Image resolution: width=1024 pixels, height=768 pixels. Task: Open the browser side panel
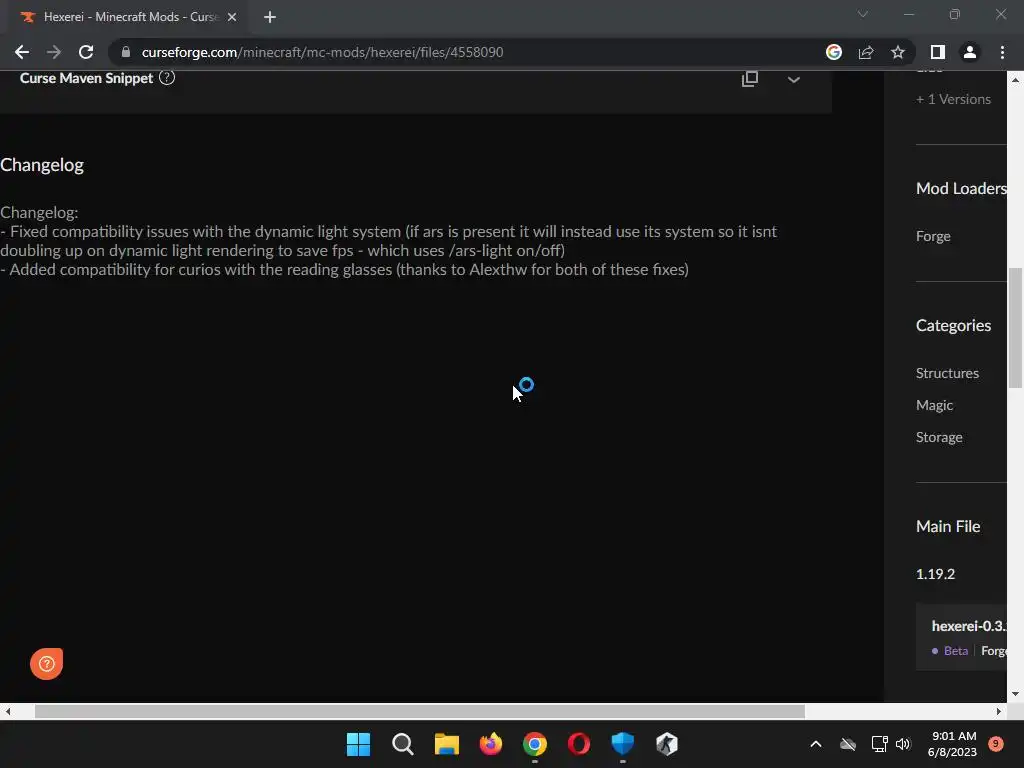click(x=938, y=52)
